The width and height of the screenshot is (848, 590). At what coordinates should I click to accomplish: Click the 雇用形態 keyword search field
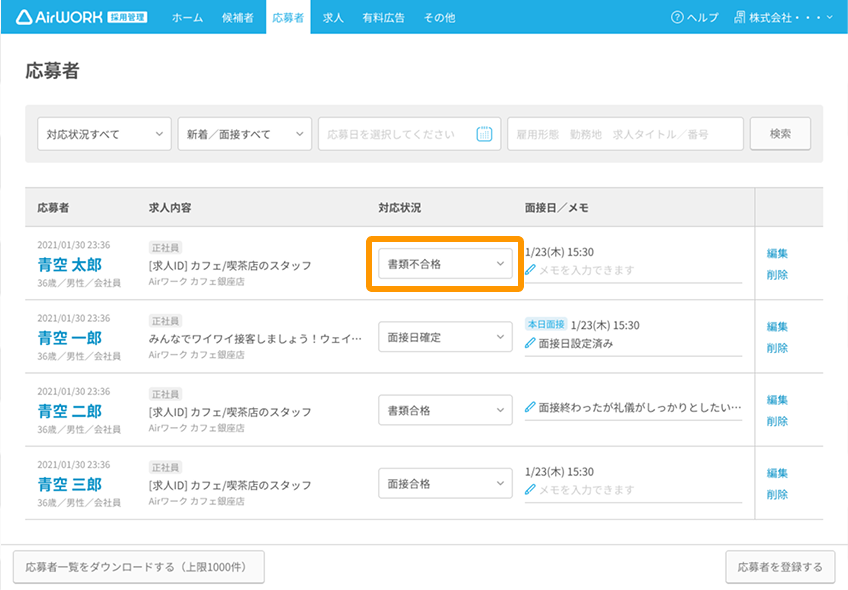tap(625, 134)
